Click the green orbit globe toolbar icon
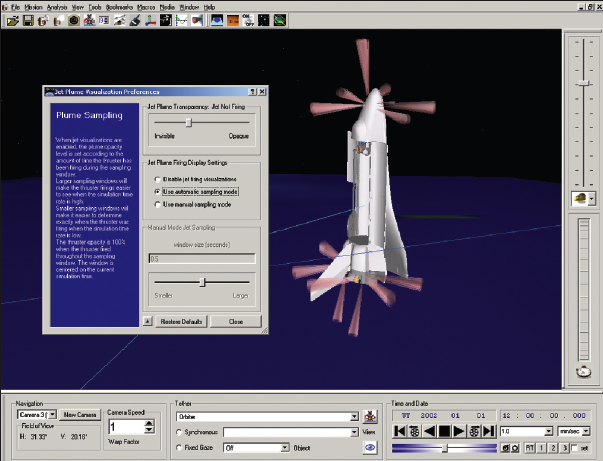Viewport: 603px width, 461px height. (x=280, y=20)
